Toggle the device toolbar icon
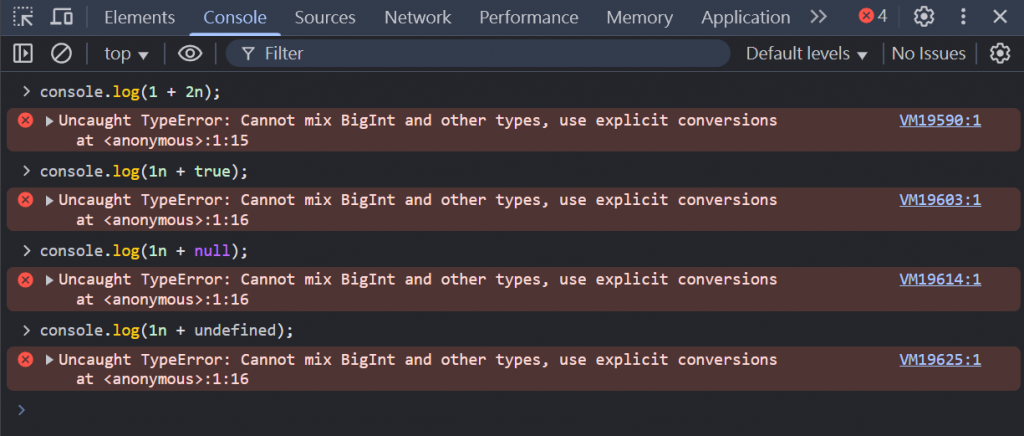 61,17
